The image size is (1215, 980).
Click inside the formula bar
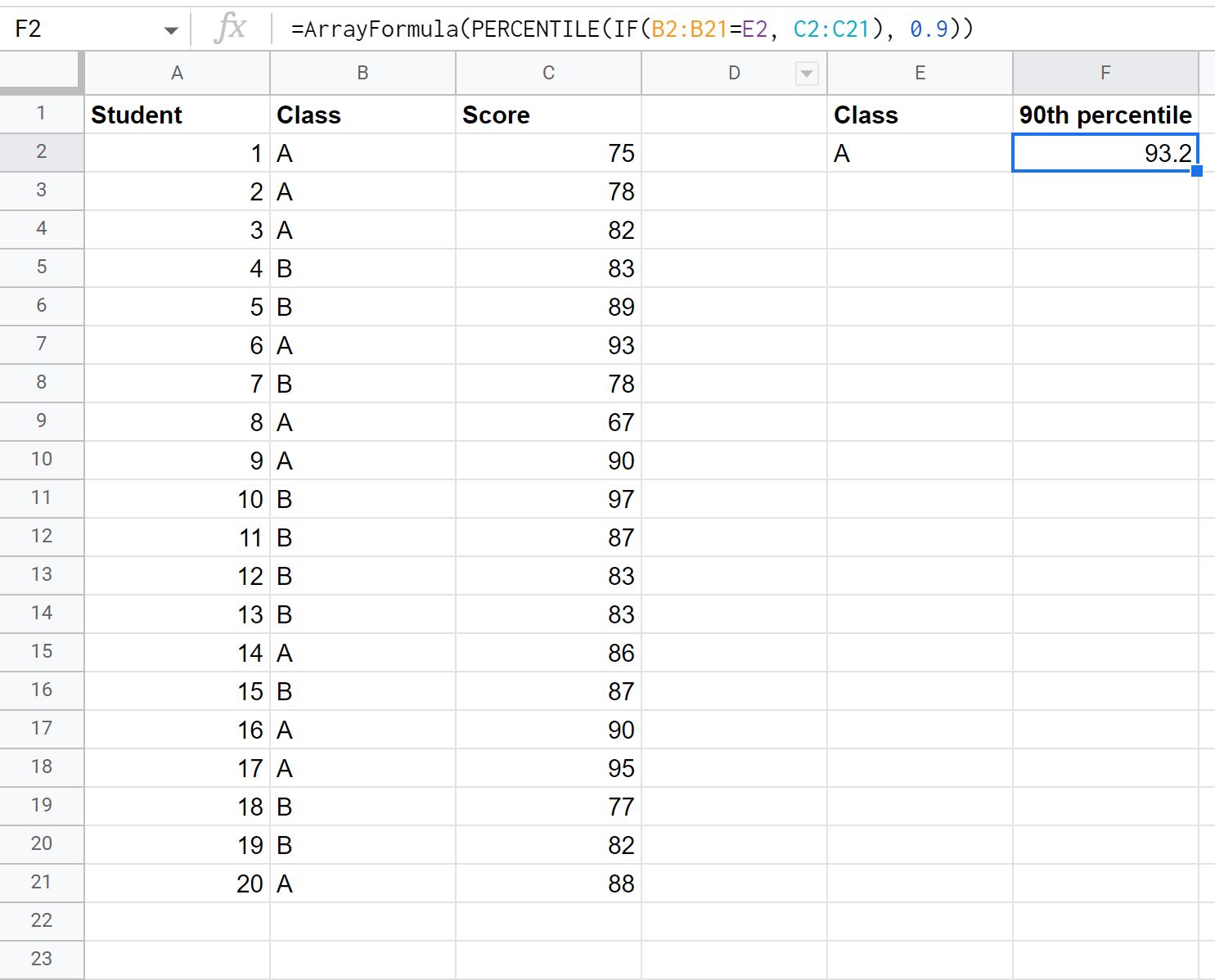pyautogui.click(x=573, y=29)
